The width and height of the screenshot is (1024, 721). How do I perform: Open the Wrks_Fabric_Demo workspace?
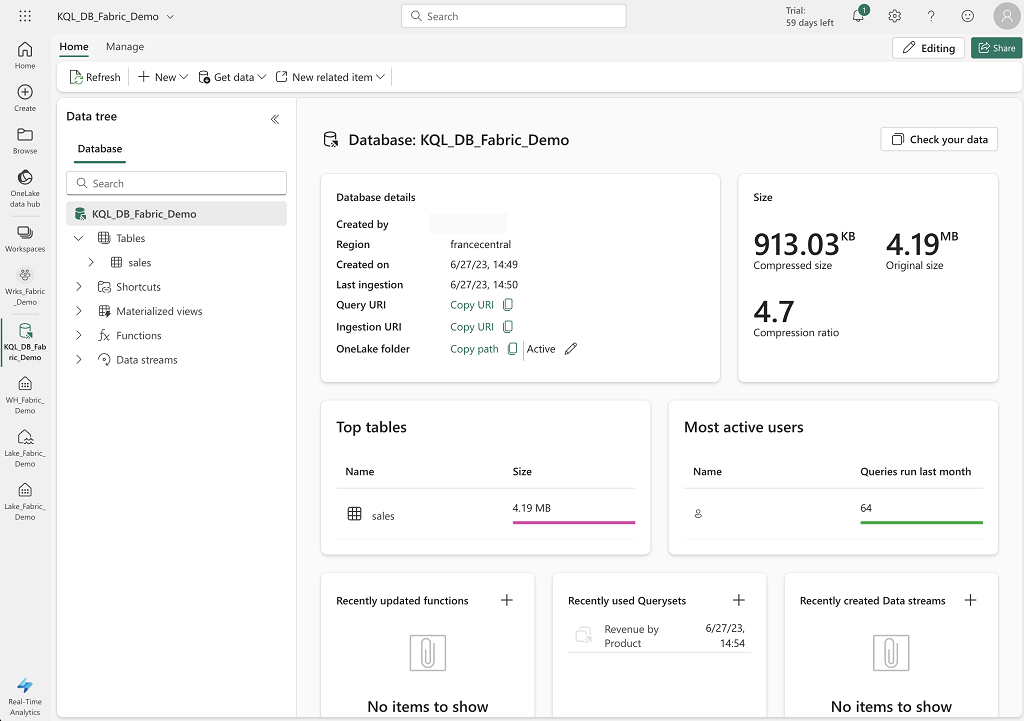pyautogui.click(x=25, y=286)
